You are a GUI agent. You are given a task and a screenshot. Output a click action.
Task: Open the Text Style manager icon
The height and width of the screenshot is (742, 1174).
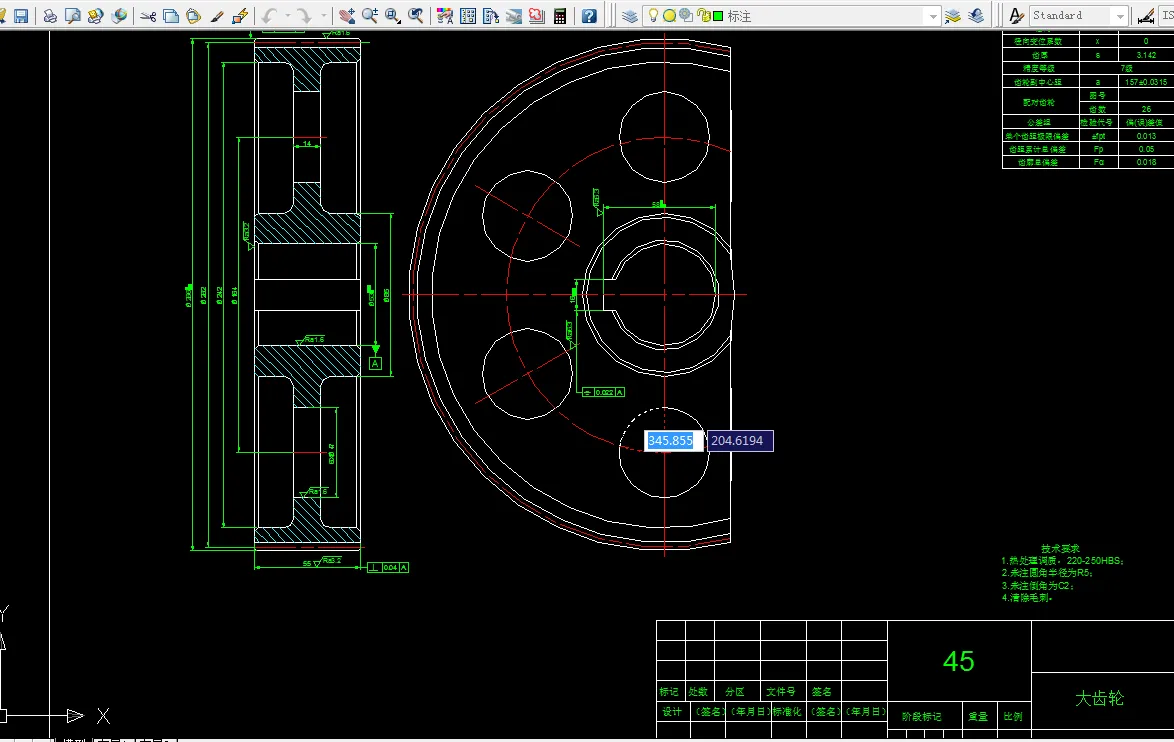pyautogui.click(x=1016, y=16)
